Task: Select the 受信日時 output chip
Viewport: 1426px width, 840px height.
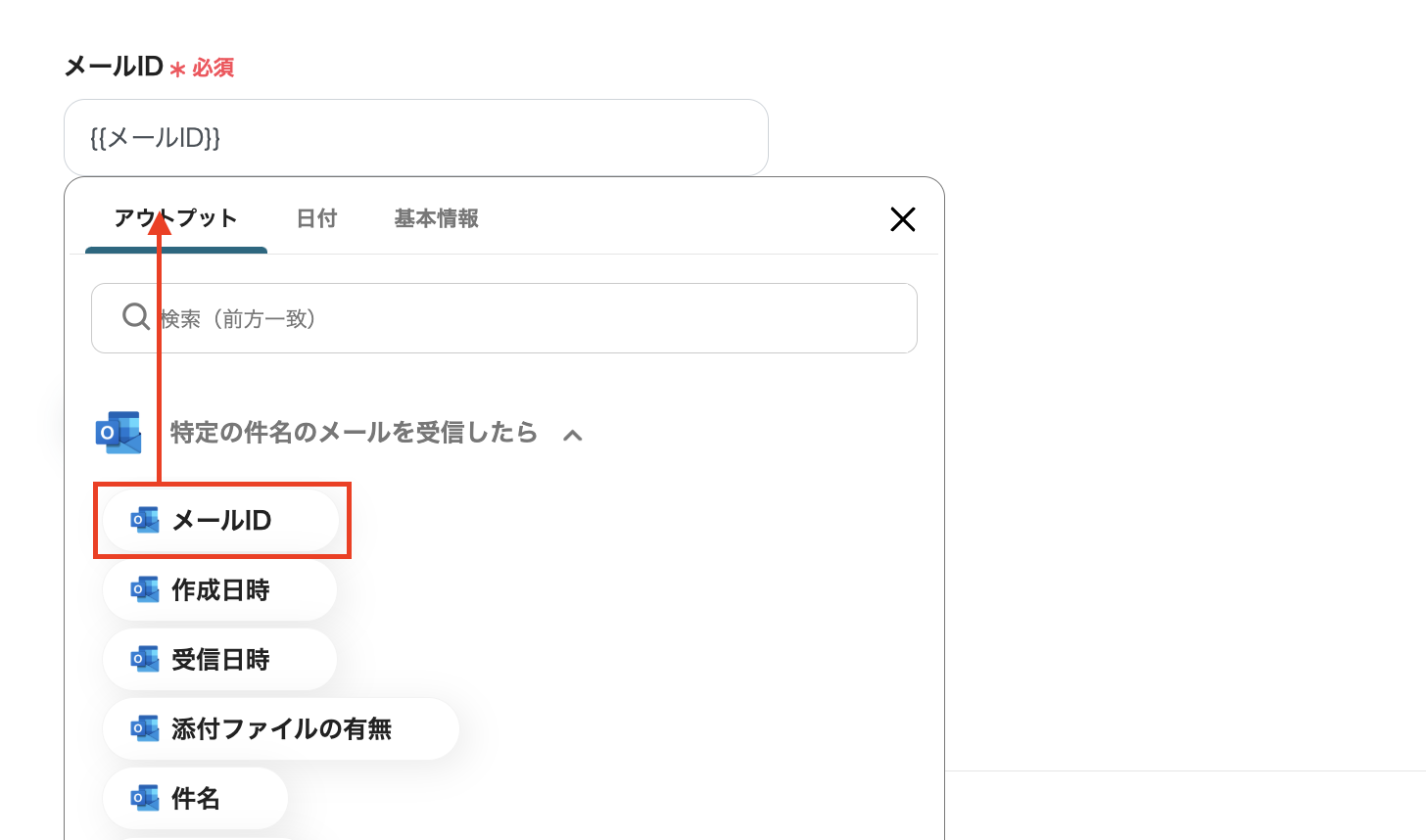Action: [x=219, y=659]
